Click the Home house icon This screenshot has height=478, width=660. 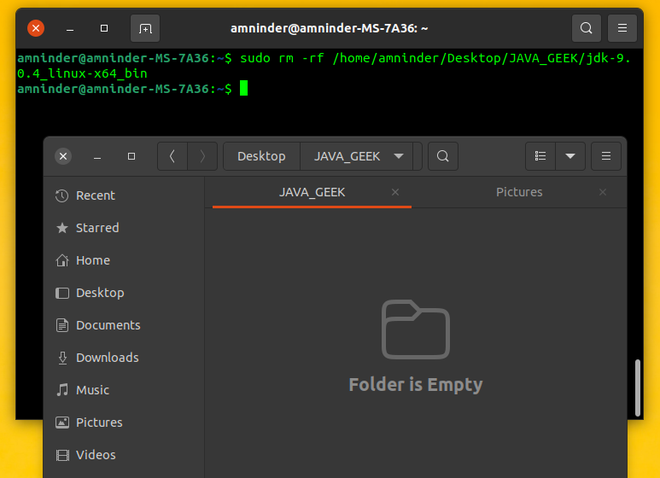tap(62, 260)
